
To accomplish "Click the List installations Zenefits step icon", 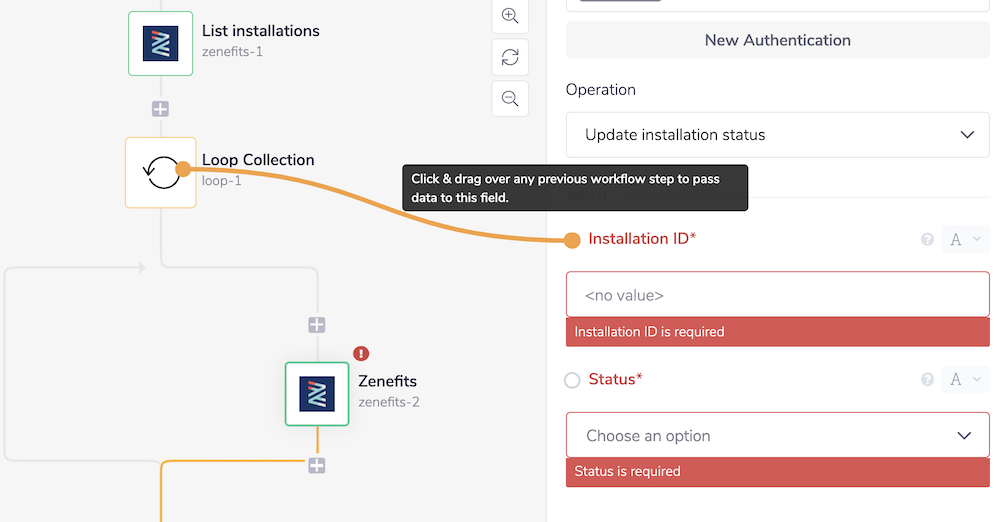I will (x=160, y=43).
